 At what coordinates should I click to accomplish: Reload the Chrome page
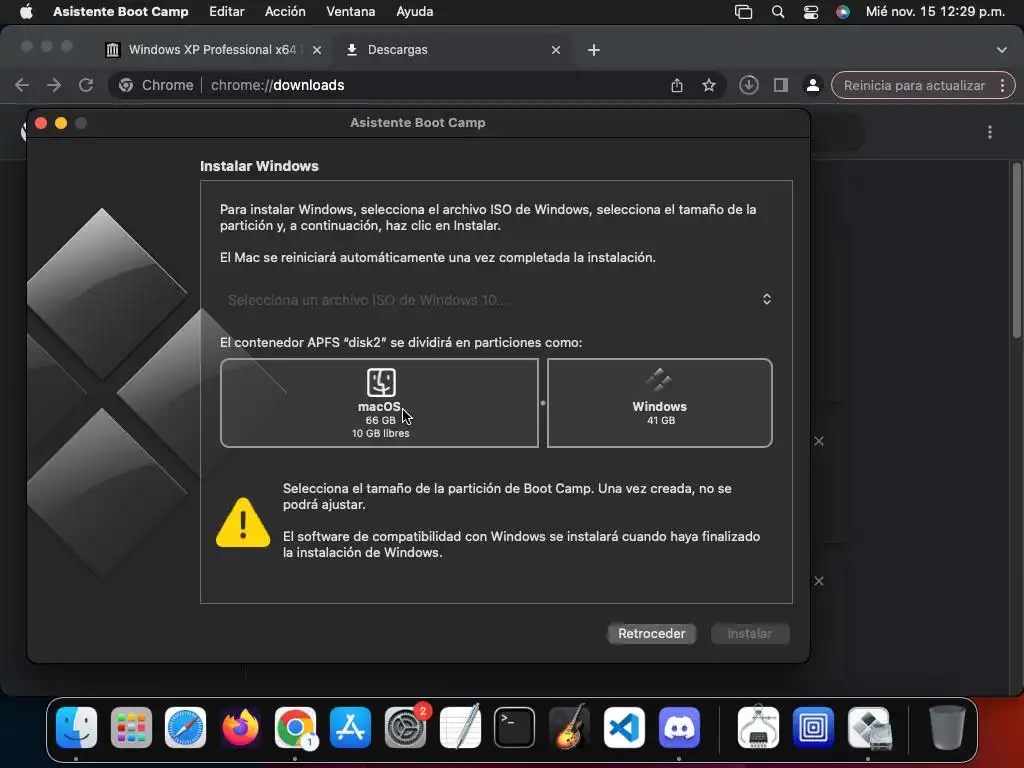86,86
